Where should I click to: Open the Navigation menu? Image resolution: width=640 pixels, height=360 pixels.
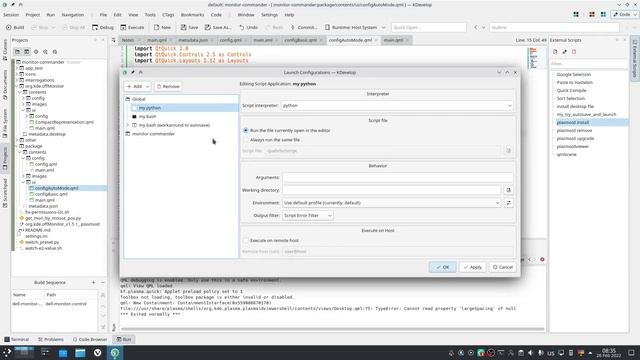[73, 15]
